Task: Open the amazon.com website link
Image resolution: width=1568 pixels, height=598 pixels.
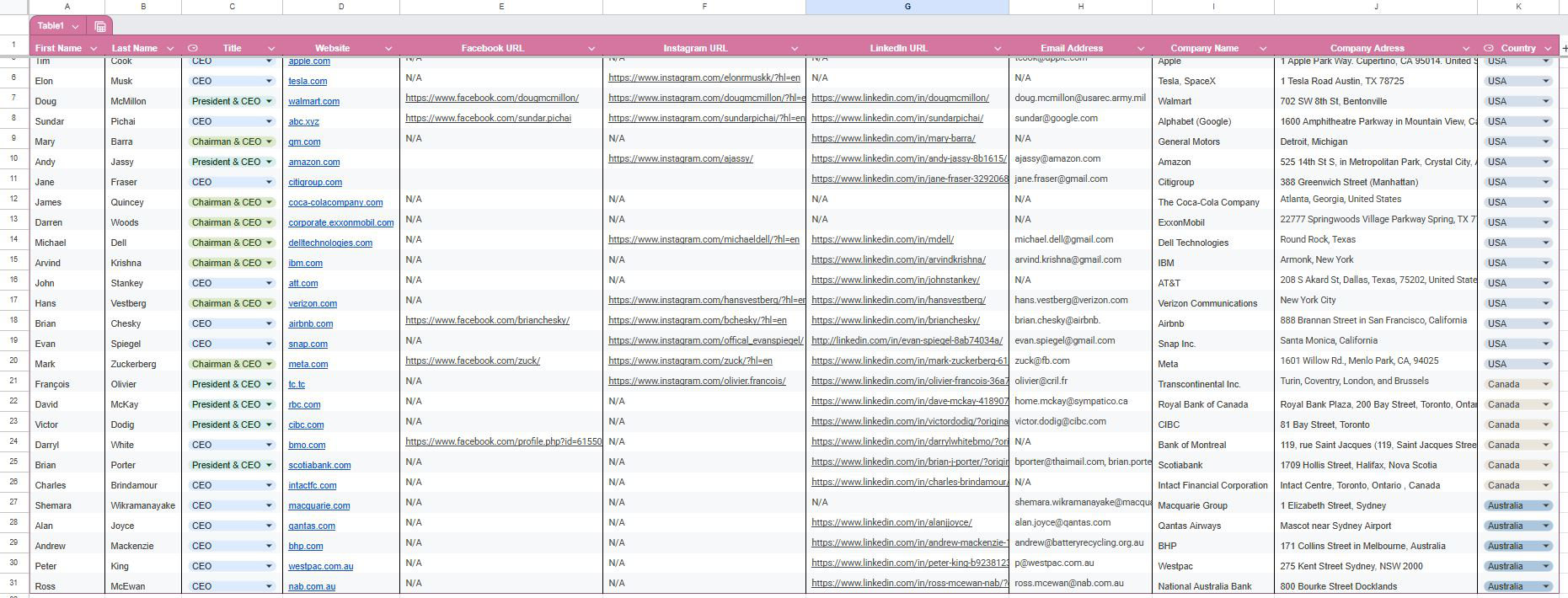Action: (313, 162)
